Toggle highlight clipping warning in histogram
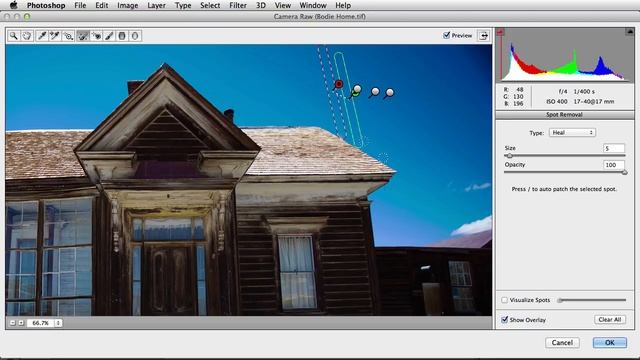The height and width of the screenshot is (360, 640). pyautogui.click(x=630, y=31)
